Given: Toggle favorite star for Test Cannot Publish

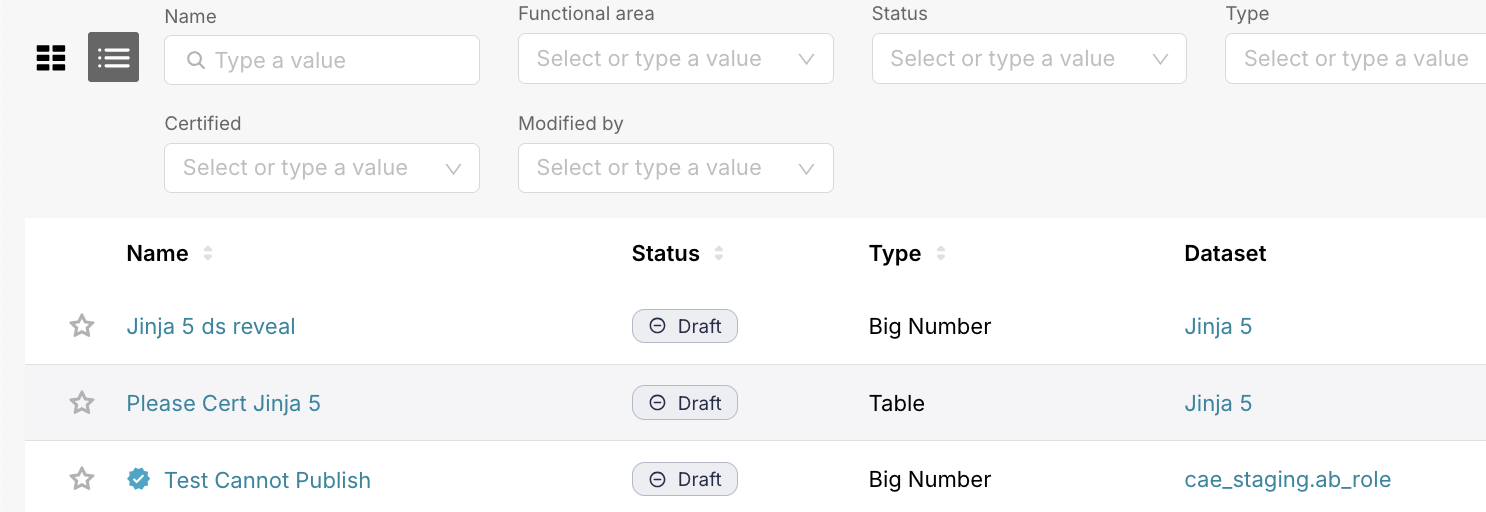Looking at the screenshot, I should coord(82,480).
